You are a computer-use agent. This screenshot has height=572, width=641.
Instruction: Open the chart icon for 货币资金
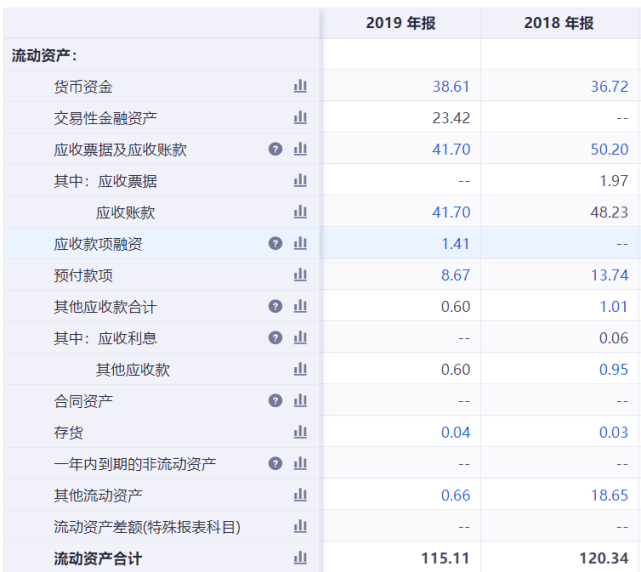coord(300,87)
